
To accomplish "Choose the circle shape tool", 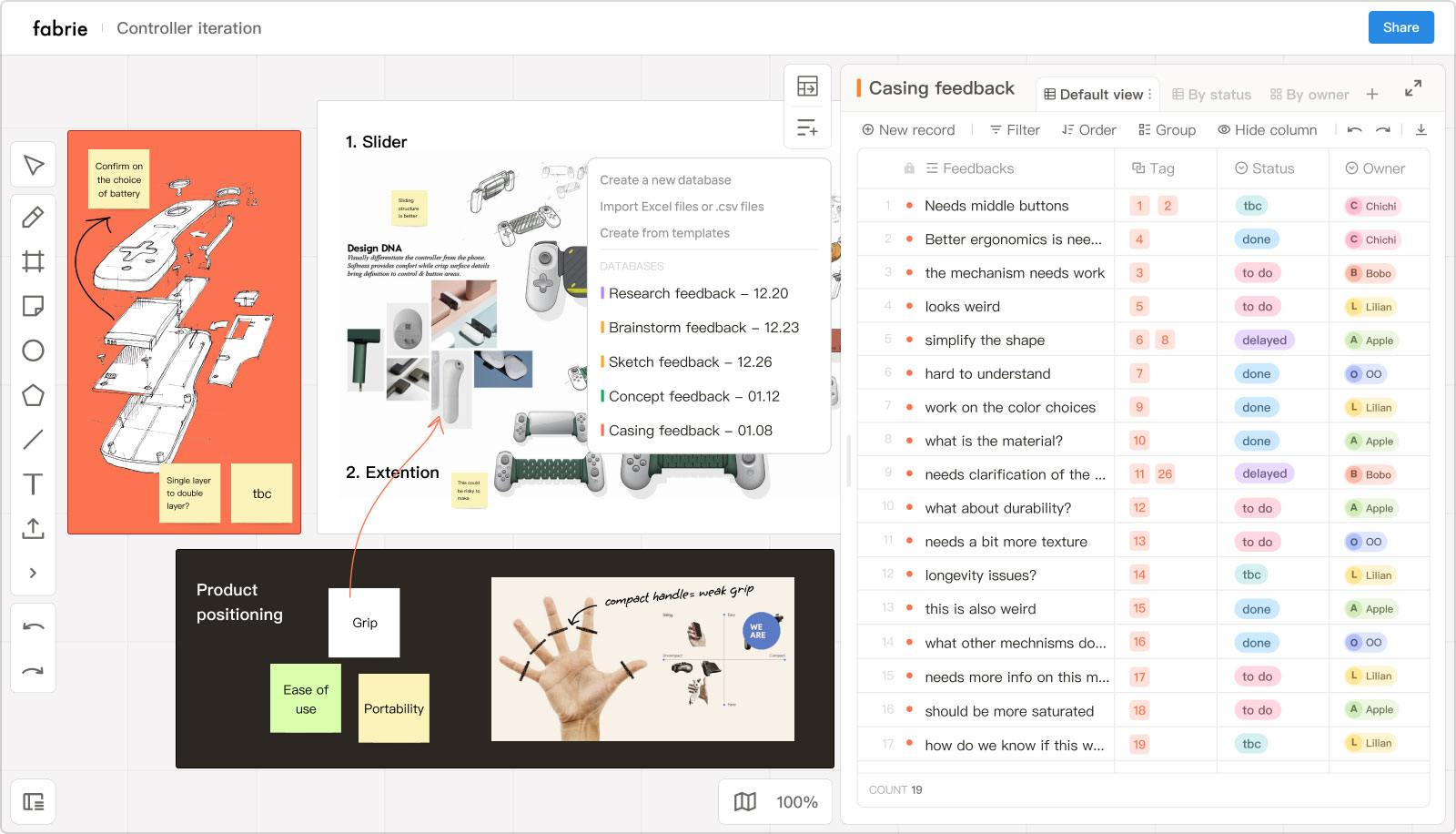I will coord(33,351).
